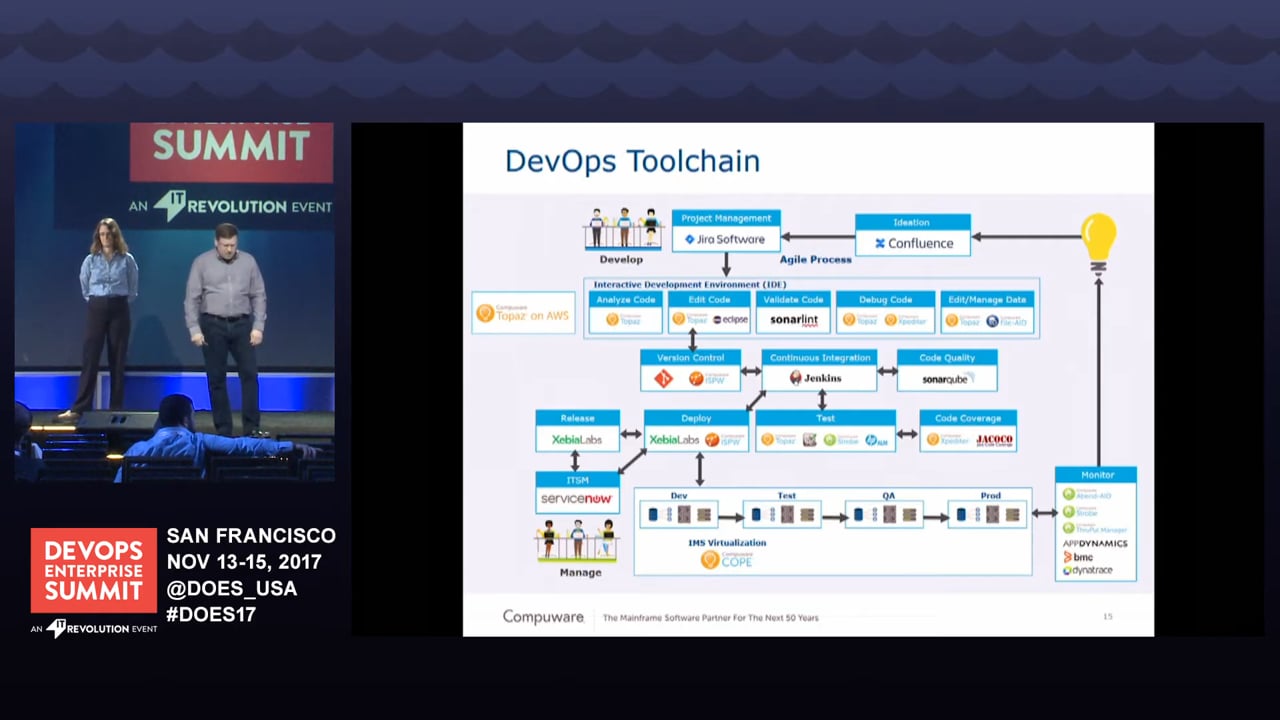Viewport: 1280px width, 720px height.
Task: Click the slide page number 15
Action: 1107,617
